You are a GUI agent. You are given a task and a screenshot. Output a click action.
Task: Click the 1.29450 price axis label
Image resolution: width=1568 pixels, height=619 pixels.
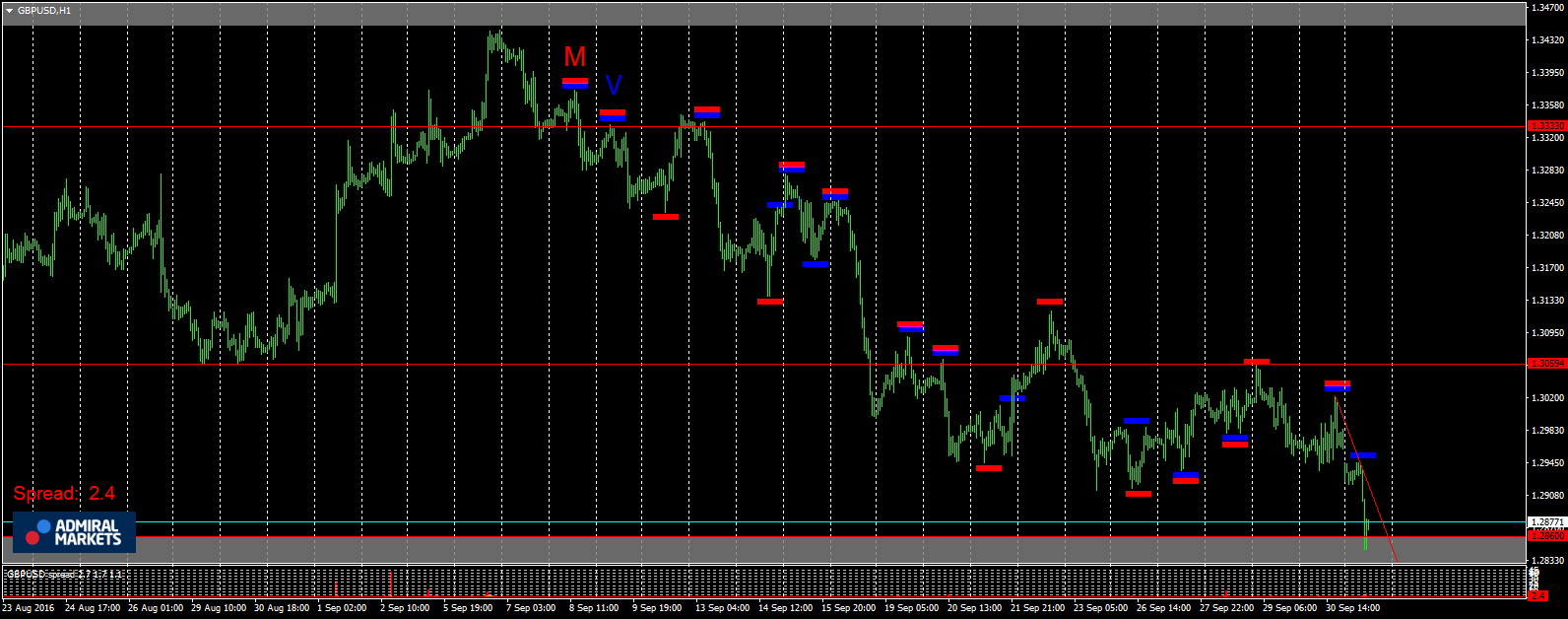(x=1548, y=463)
